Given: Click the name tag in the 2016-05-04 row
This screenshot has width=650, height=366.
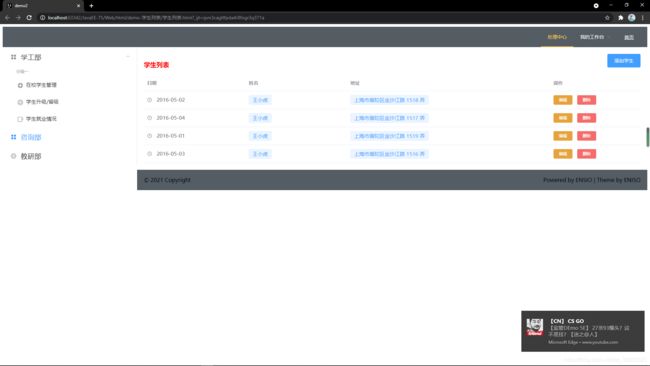Looking at the screenshot, I should tap(260, 118).
